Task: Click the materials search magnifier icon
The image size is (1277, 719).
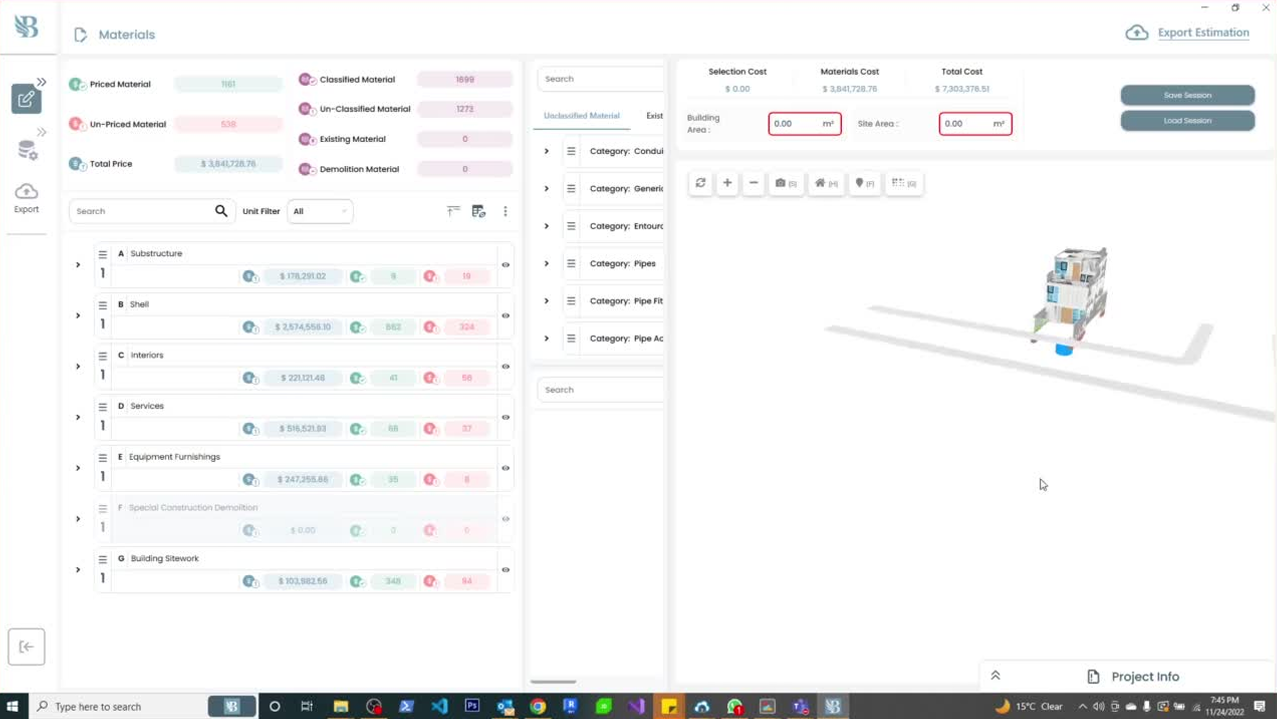Action: 221,211
